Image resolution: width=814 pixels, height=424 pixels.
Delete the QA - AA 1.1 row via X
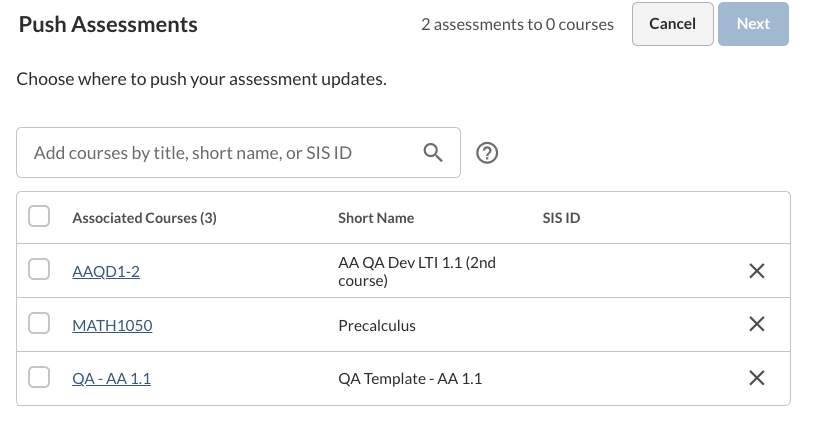(757, 378)
